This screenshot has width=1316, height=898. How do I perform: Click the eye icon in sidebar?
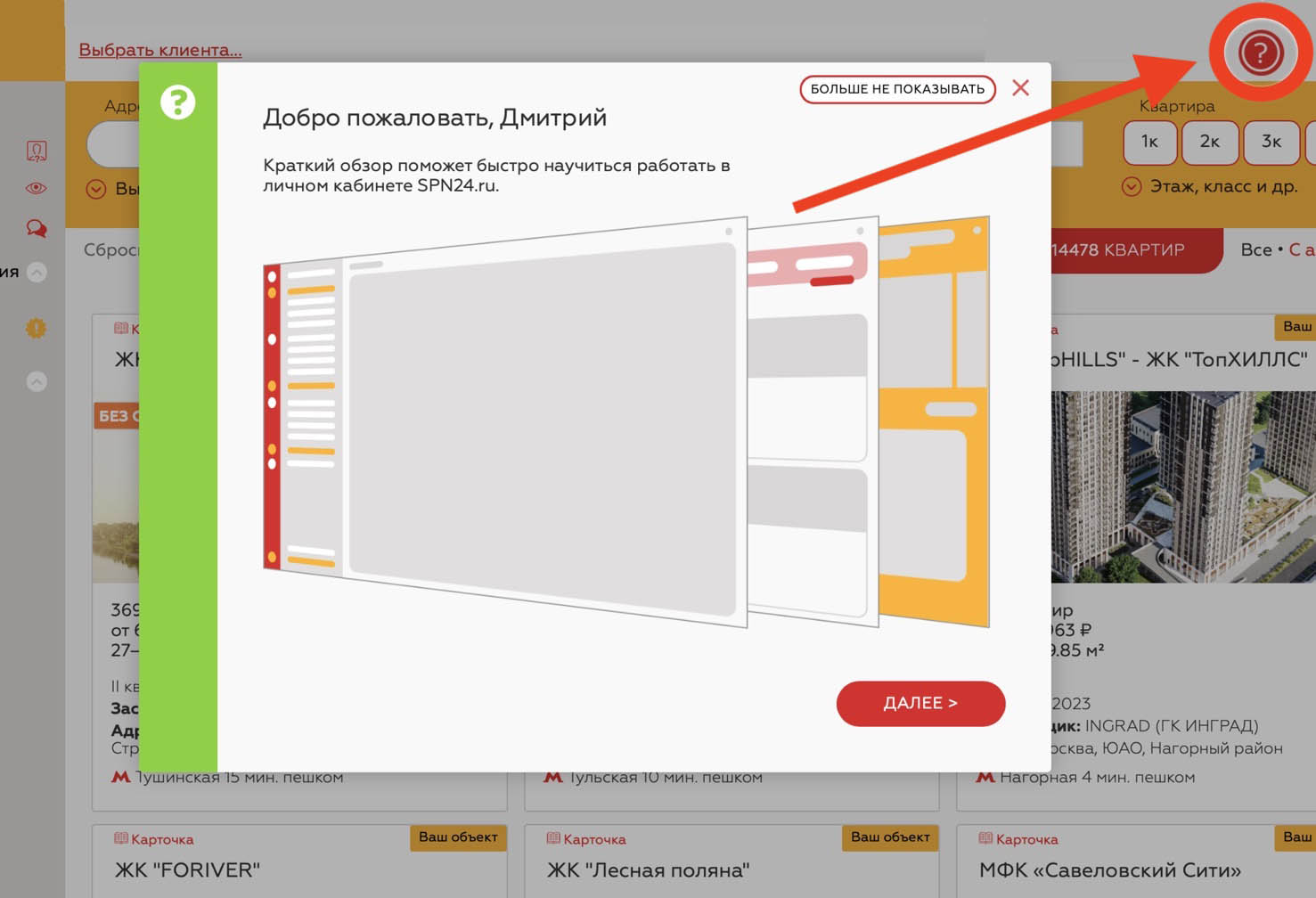click(x=37, y=188)
